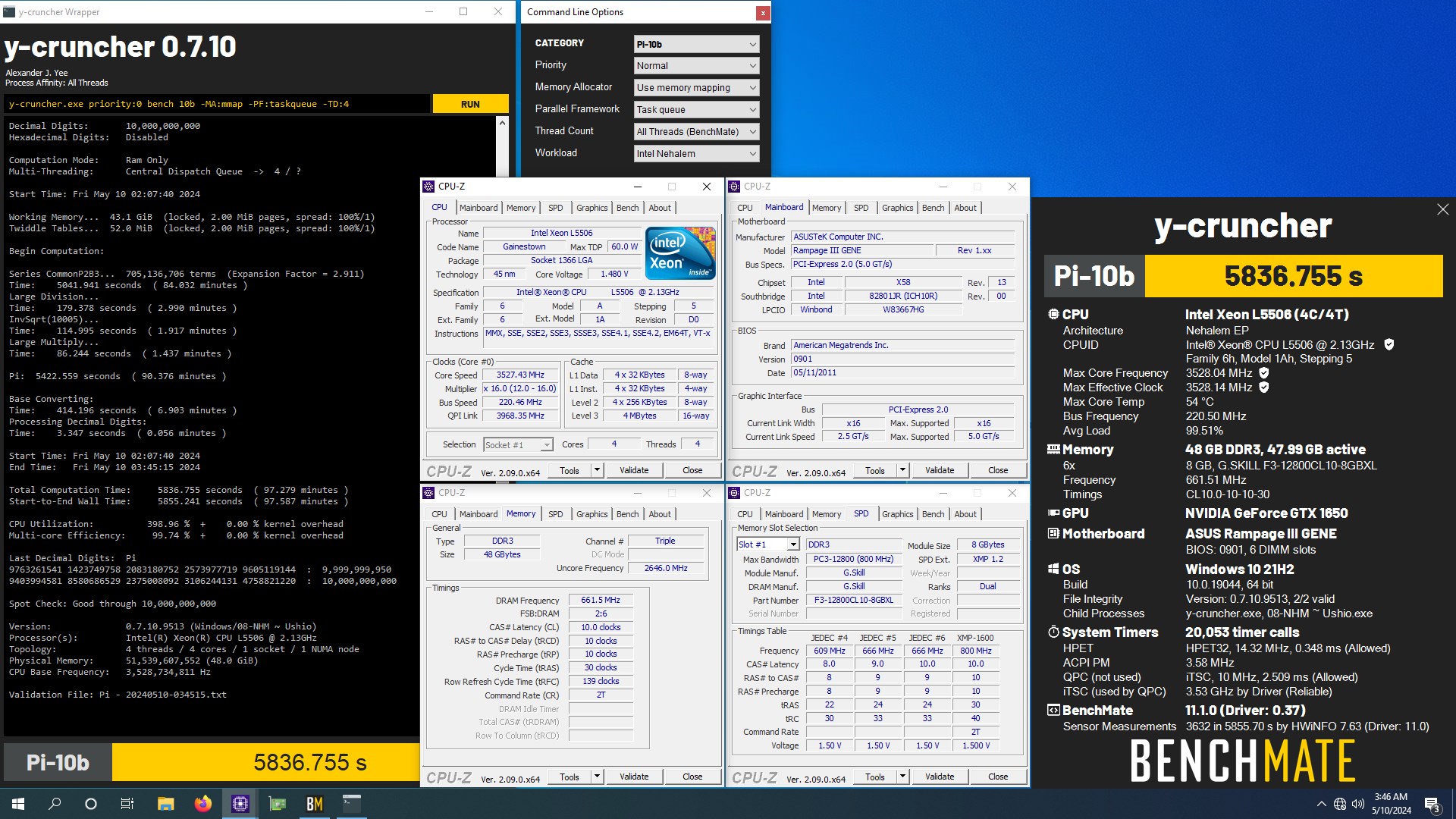Viewport: 1456px width, 819px height.
Task: Open Bench tab in CPU-Z CPU window
Action: pyautogui.click(x=627, y=208)
